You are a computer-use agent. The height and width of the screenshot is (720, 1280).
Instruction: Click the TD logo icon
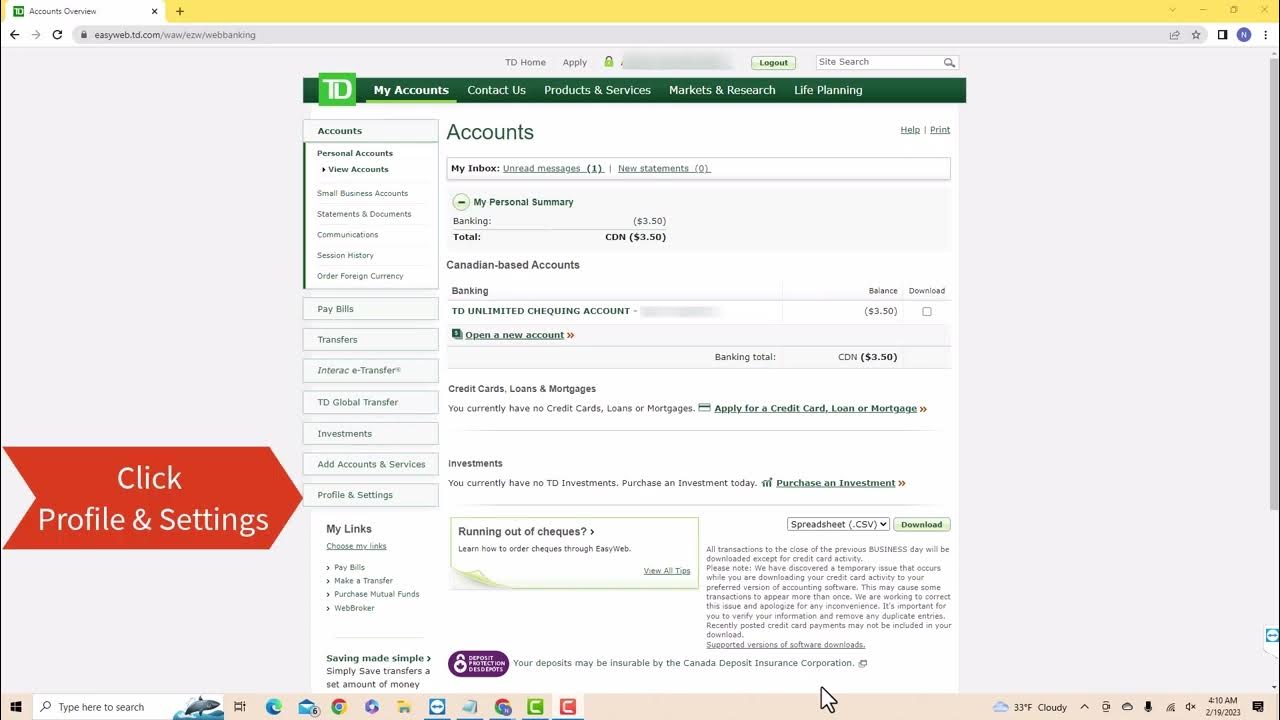337,90
